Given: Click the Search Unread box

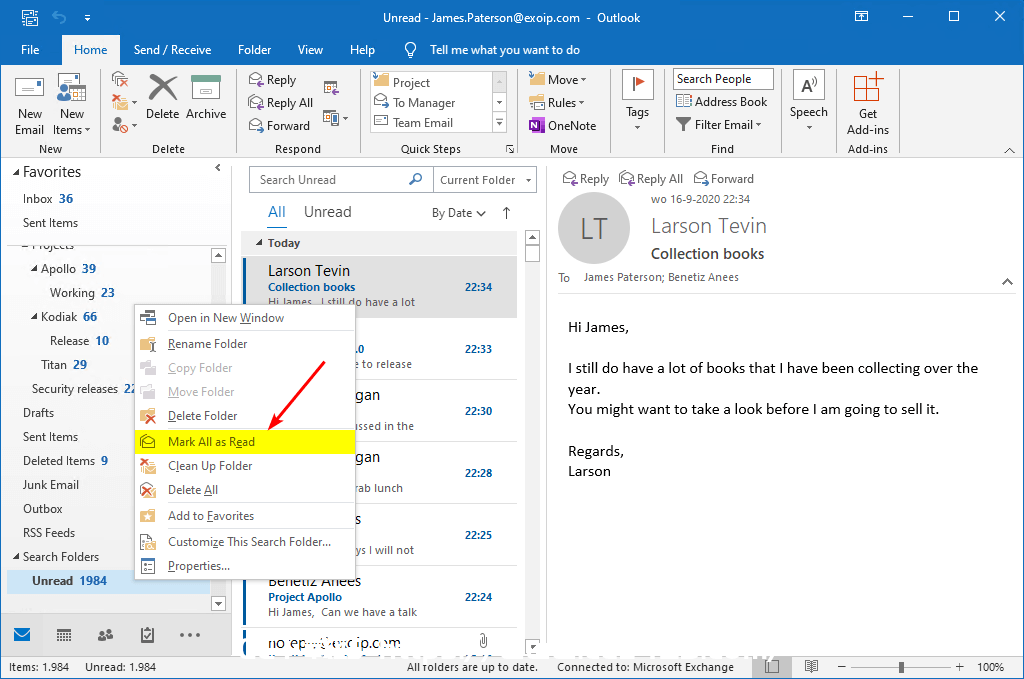Looking at the screenshot, I should pyautogui.click(x=341, y=180).
